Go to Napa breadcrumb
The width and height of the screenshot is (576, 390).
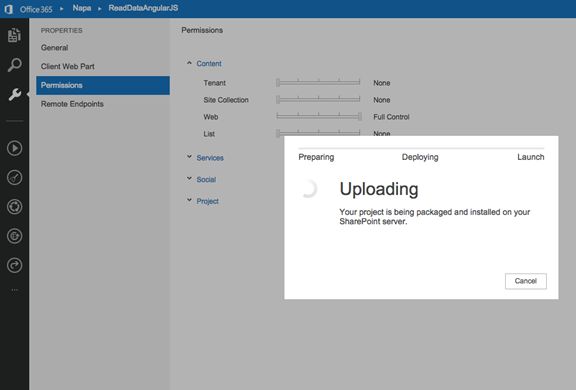click(82, 8)
